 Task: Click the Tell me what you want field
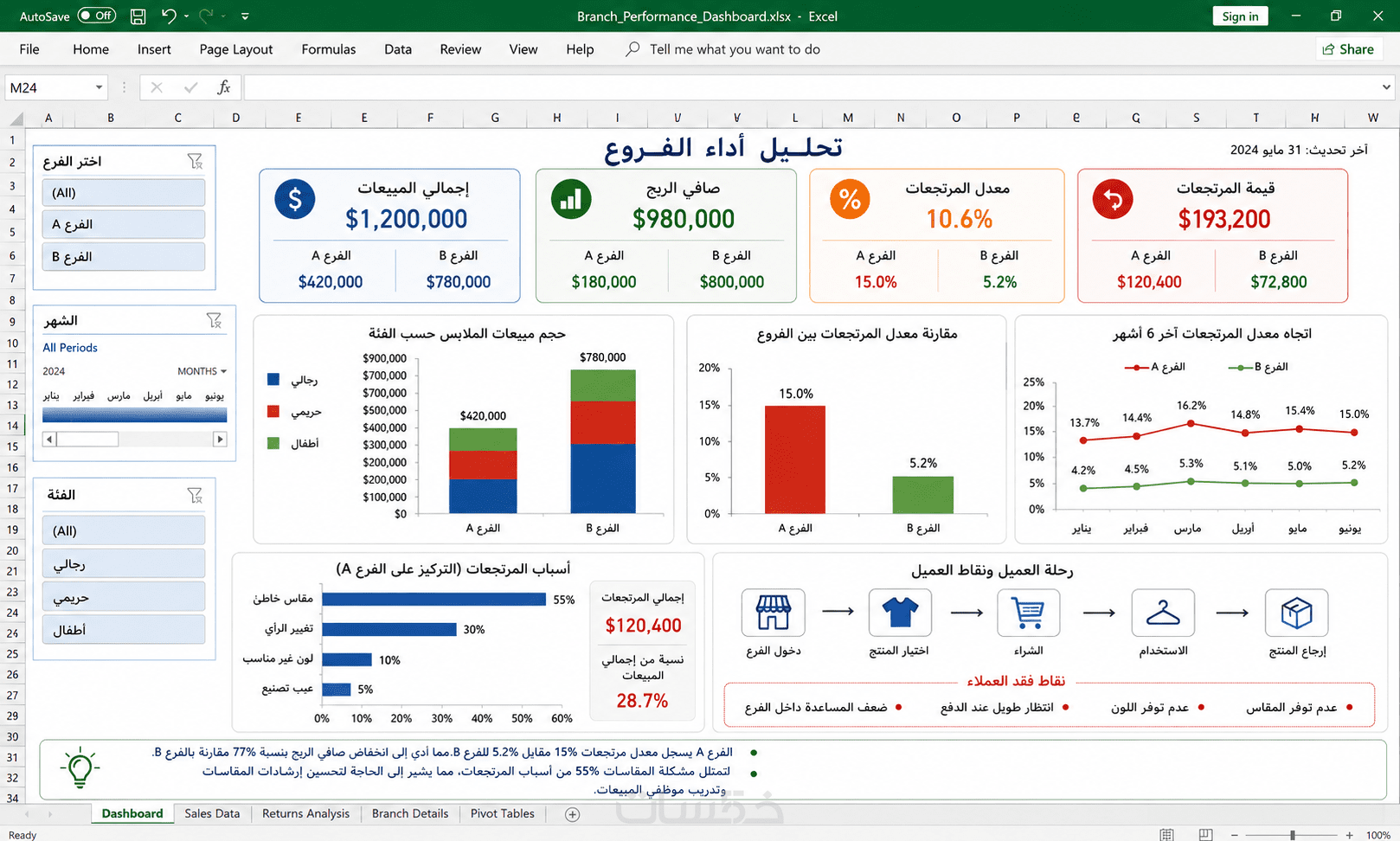pyautogui.click(x=735, y=49)
